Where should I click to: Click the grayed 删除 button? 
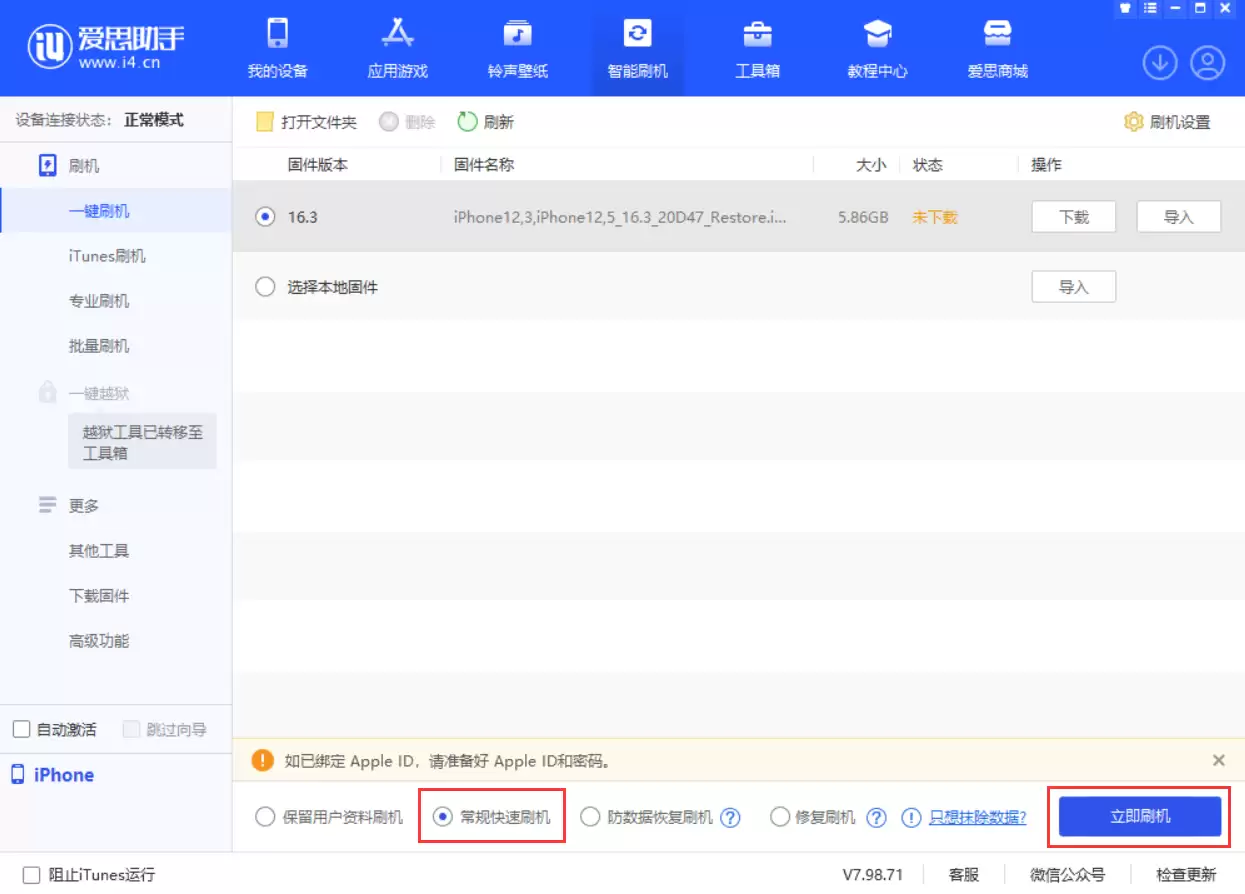coord(408,122)
